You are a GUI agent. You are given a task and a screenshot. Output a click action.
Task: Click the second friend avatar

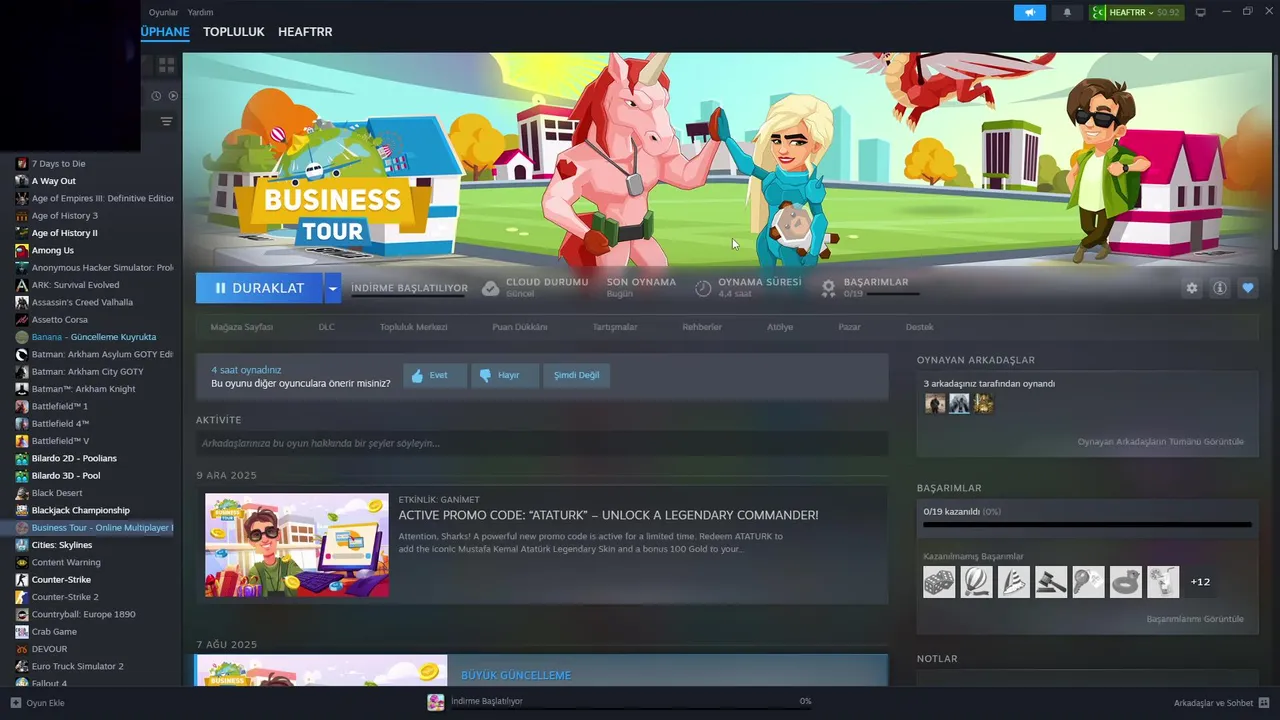(x=959, y=403)
